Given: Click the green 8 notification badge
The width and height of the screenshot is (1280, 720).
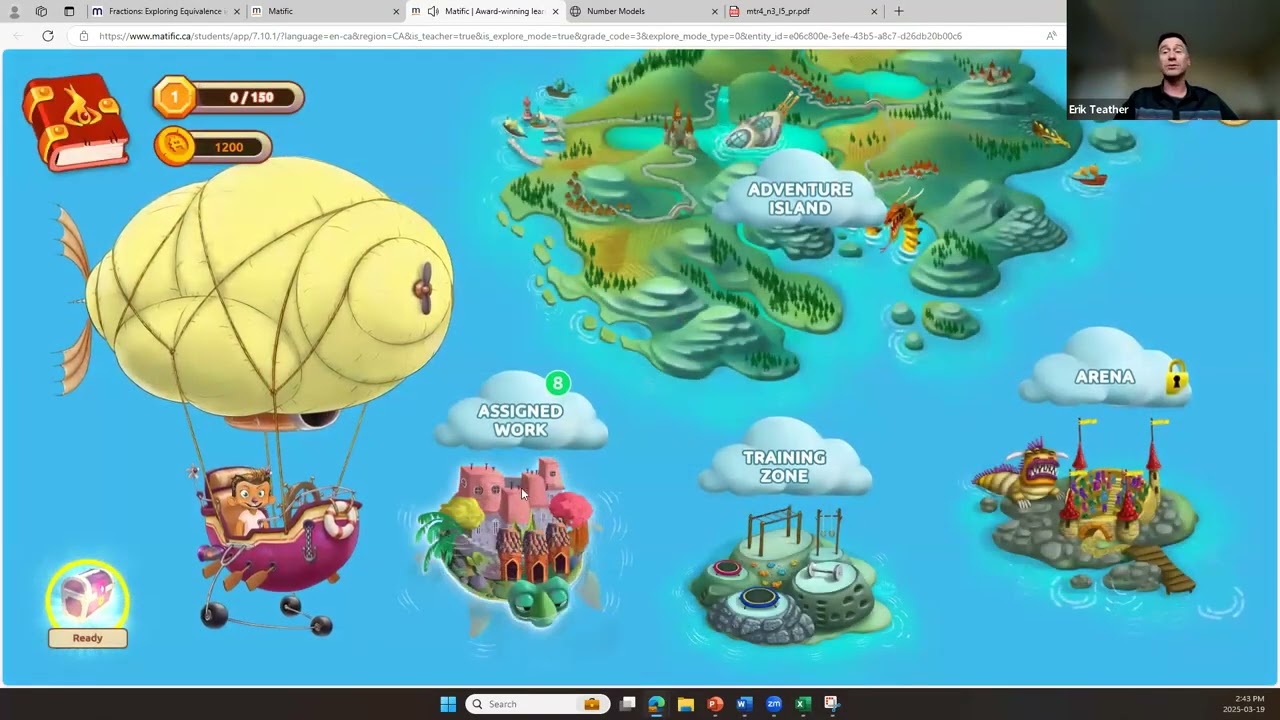Looking at the screenshot, I should (558, 383).
